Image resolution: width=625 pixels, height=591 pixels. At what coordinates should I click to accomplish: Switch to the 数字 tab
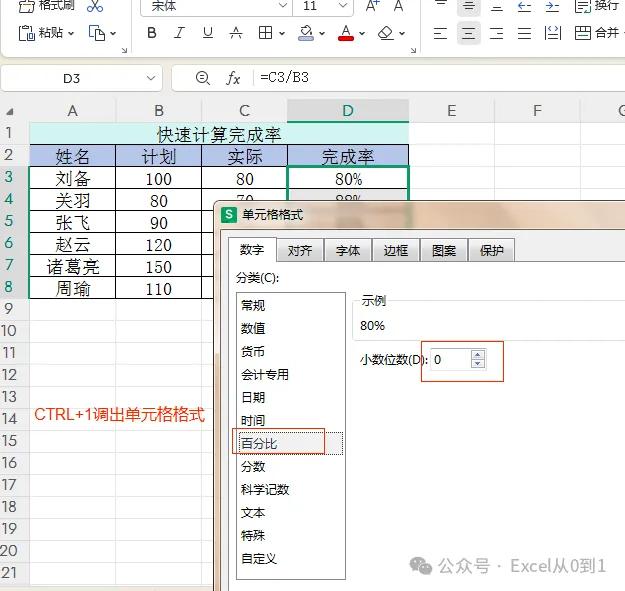(x=252, y=250)
